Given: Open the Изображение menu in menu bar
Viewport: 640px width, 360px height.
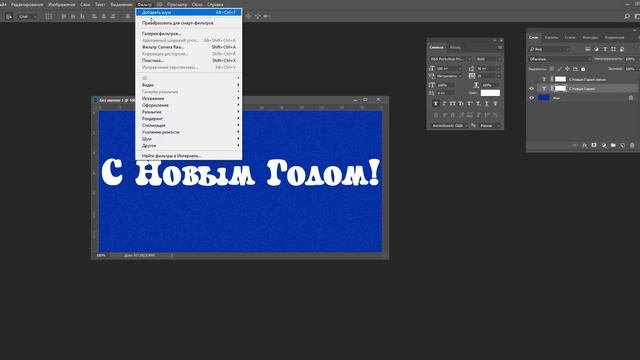Looking at the screenshot, I should point(62,4).
